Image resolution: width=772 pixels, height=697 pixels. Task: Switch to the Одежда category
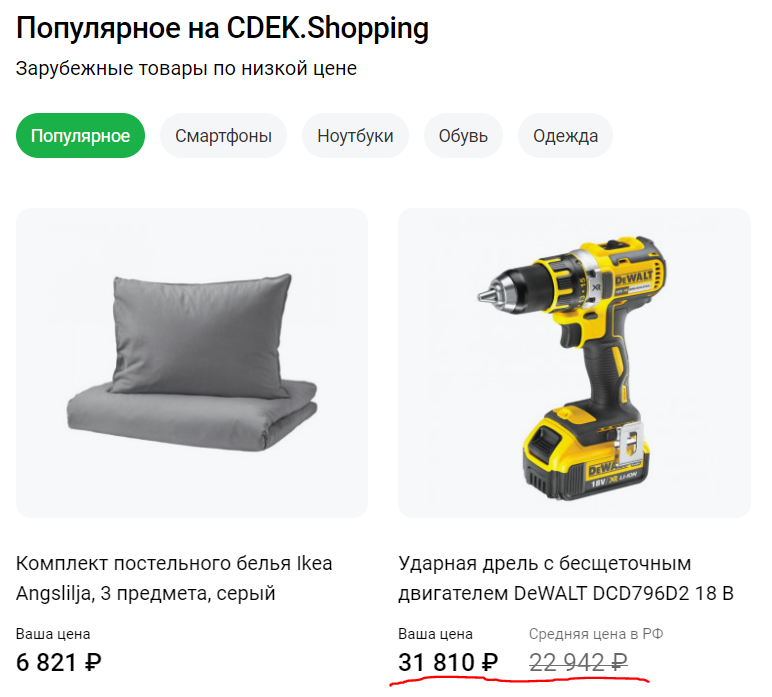565,135
